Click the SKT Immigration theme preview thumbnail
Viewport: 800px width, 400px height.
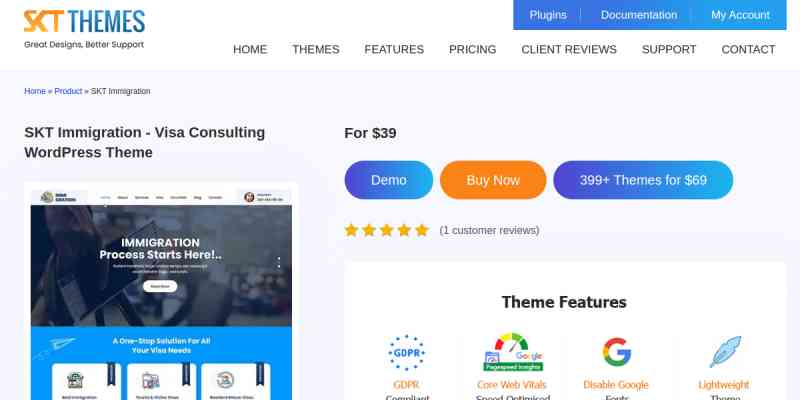click(x=161, y=291)
